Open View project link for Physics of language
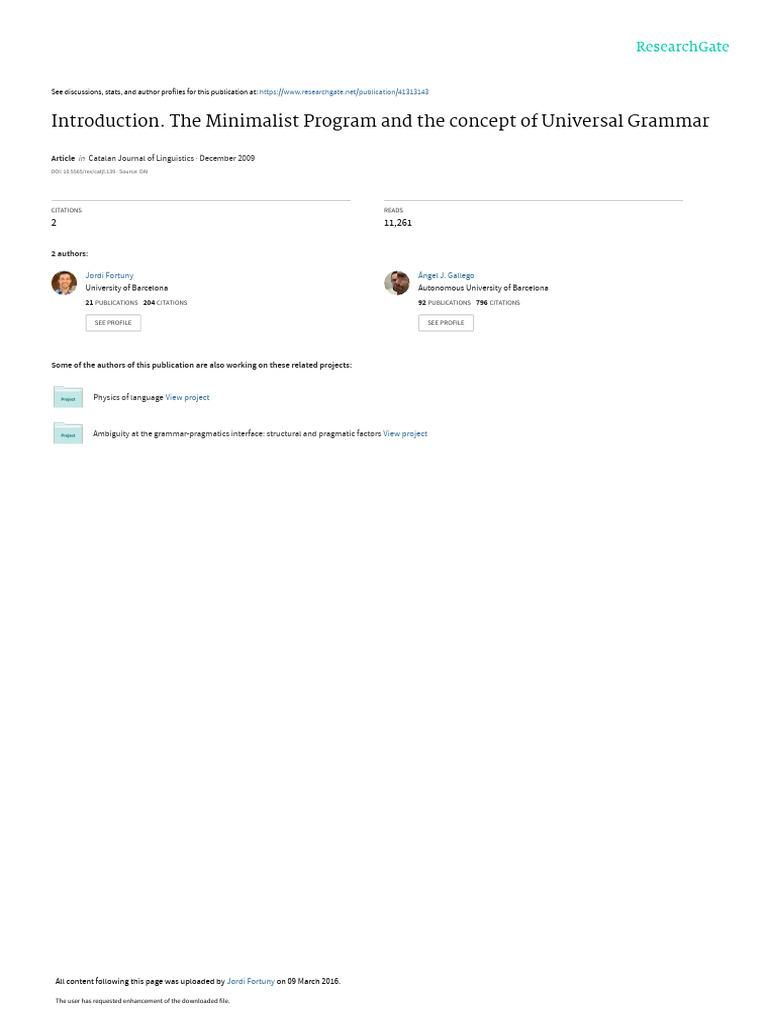768x1024 pixels. (187, 397)
